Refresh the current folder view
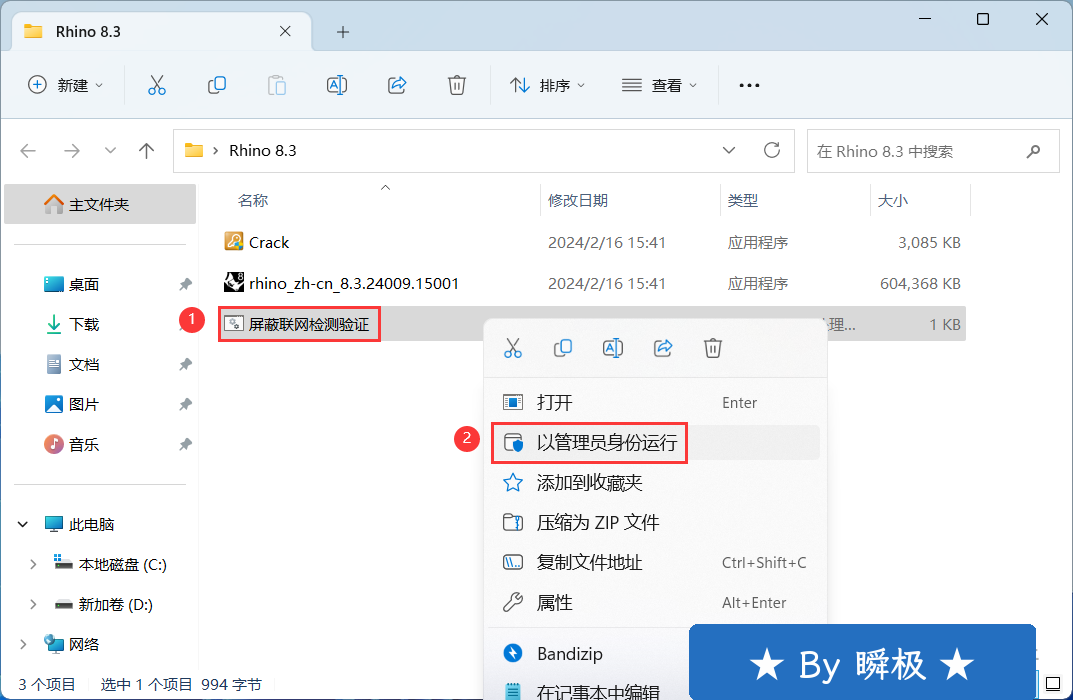 click(772, 150)
